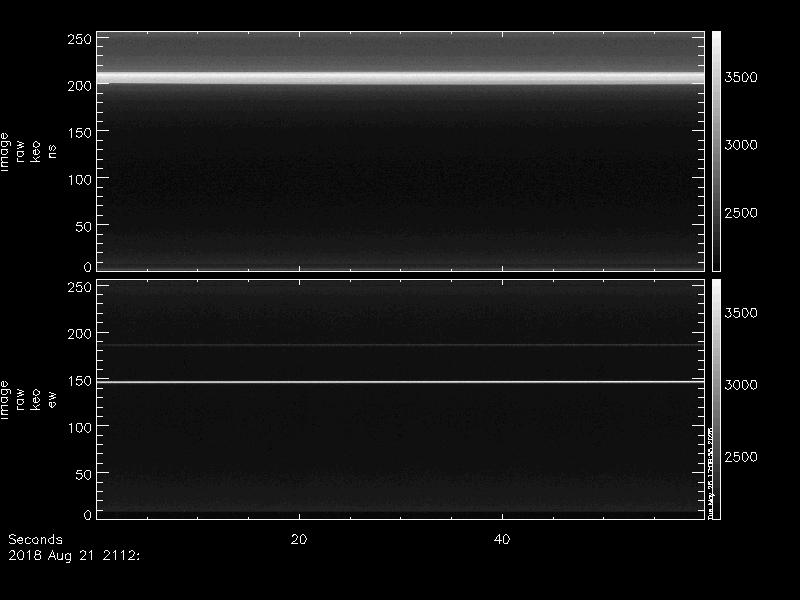Click '100' on the ns keogram y-axis
800x600 pixels.
pyautogui.click(x=80, y=180)
